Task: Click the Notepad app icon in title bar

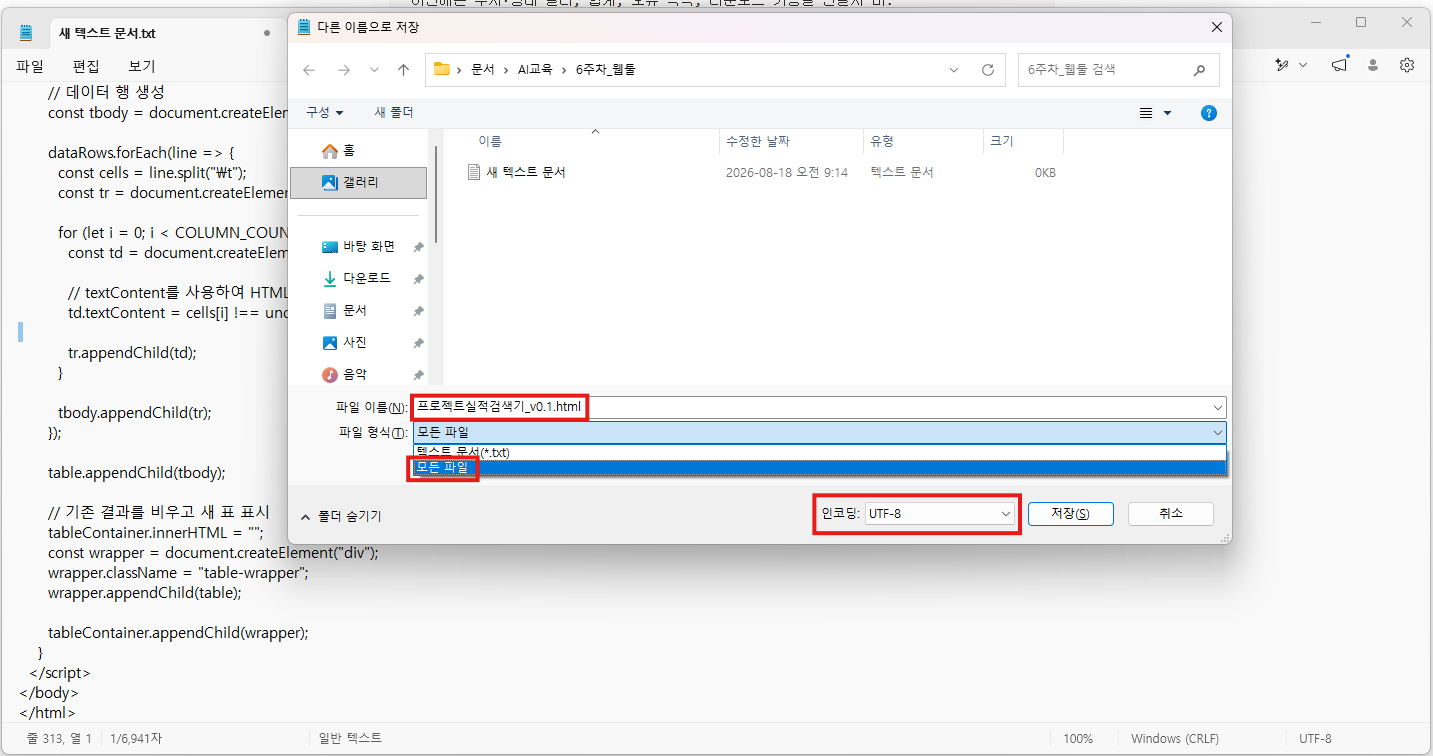Action: (26, 33)
